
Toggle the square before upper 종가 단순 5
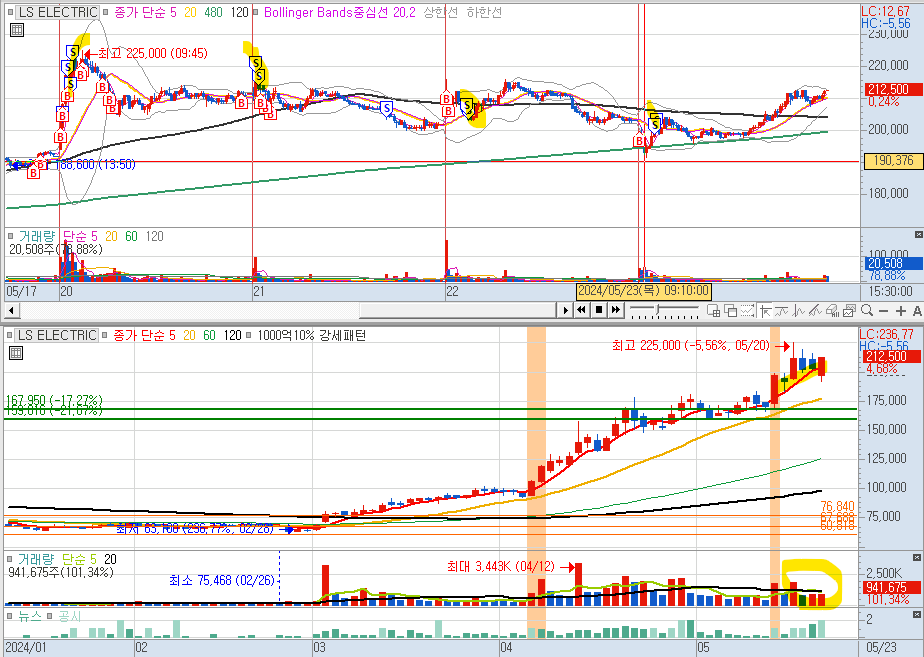[x=105, y=12]
